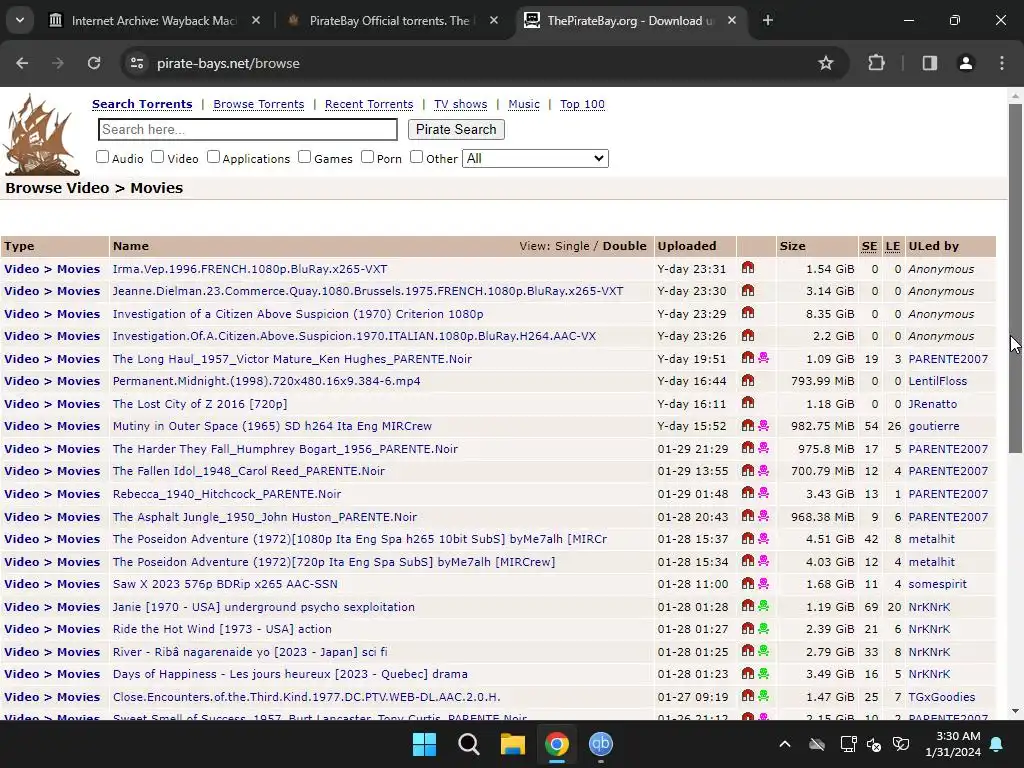1024x768 pixels.
Task: Check the Other checkbox
Action: (417, 157)
